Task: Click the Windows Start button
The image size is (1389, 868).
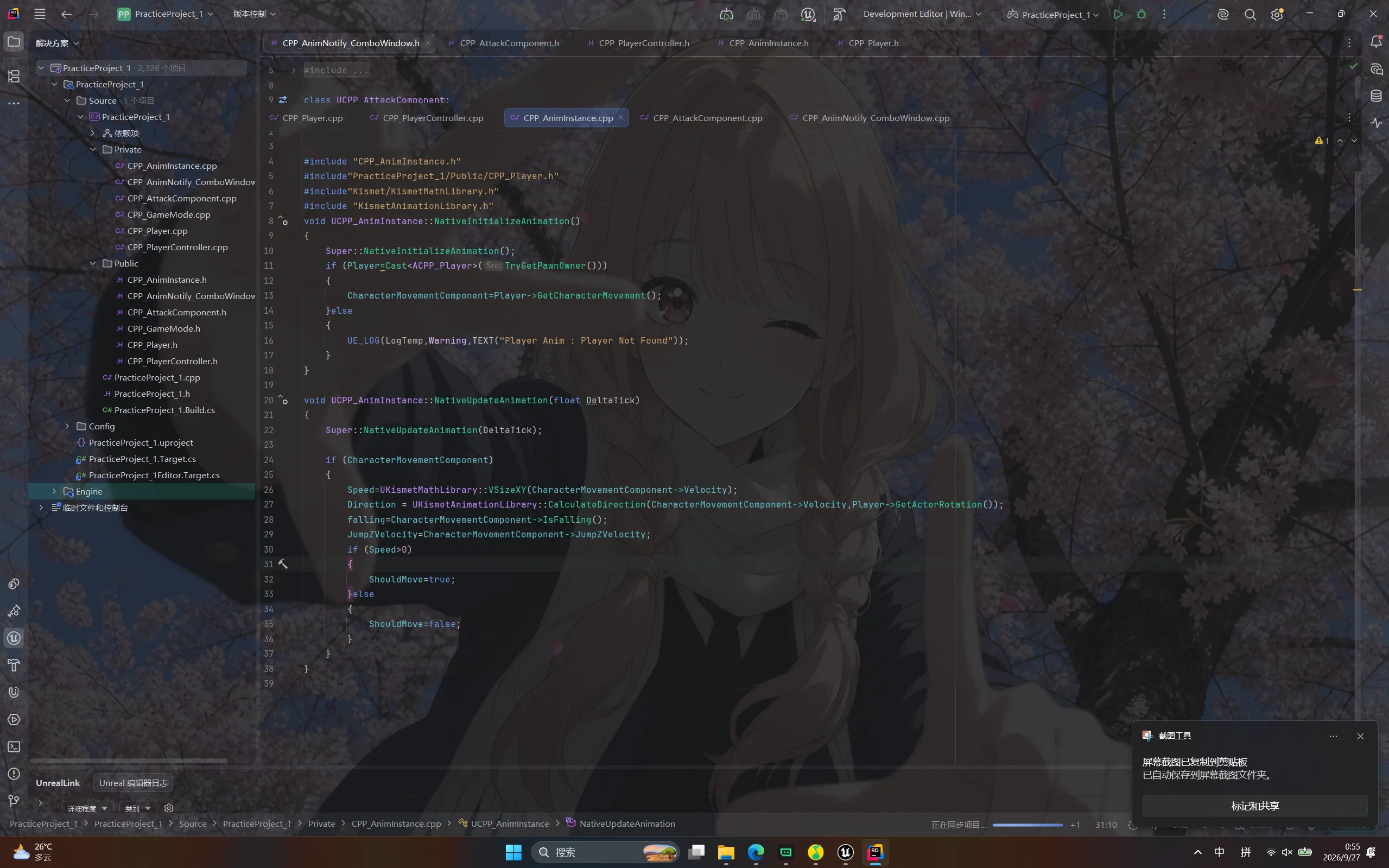Action: 513,852
